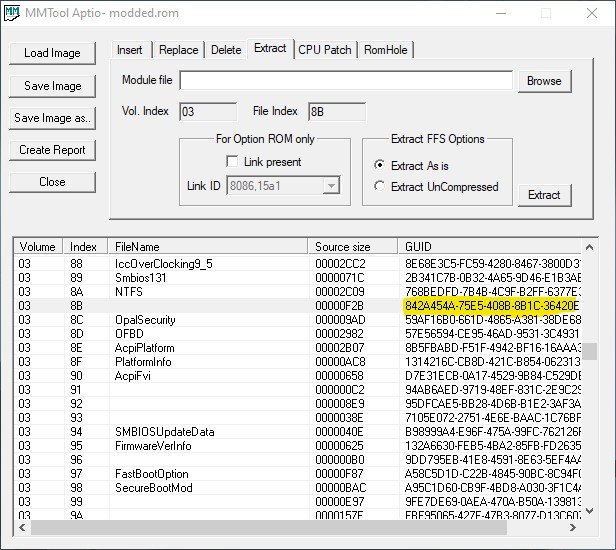Click index 93 in the module list
The image size is (616, 550).
[x=76, y=418]
